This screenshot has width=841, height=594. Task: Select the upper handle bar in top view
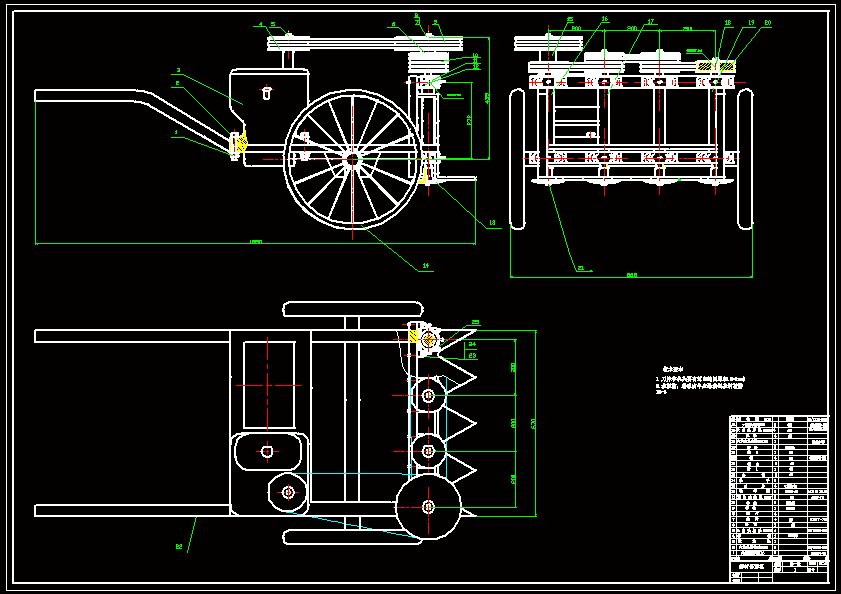pos(130,336)
